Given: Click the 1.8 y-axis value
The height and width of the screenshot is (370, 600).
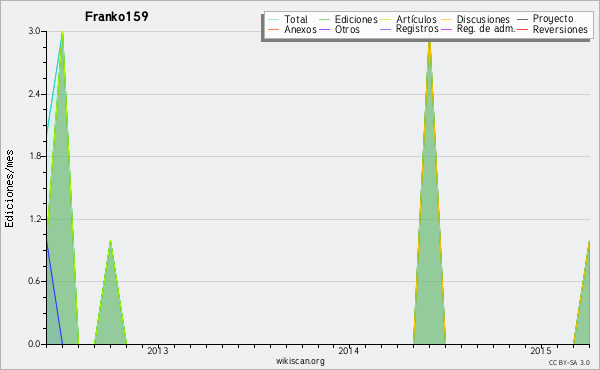Looking at the screenshot, I should point(34,156).
